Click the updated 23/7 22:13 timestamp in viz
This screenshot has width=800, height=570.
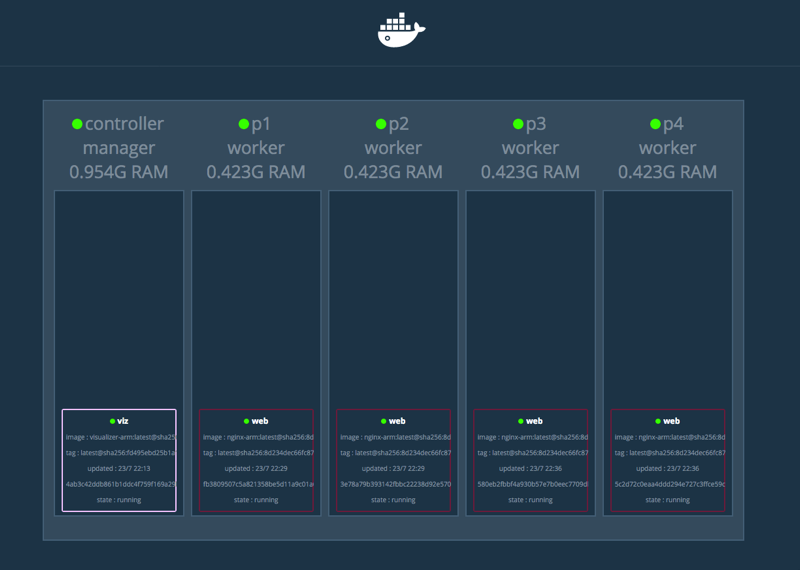119,468
